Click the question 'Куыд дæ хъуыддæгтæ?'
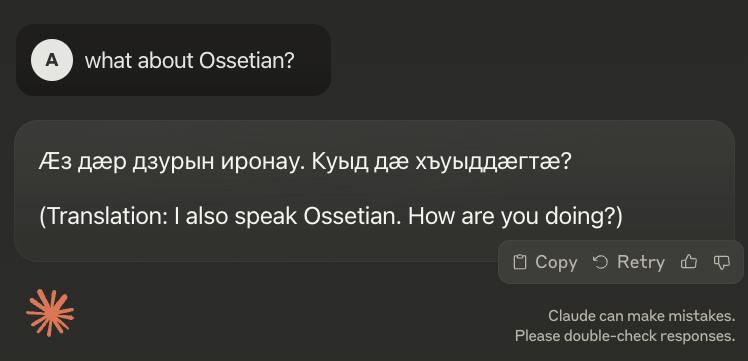Screen dimensions: 748x361 [x=442, y=163]
